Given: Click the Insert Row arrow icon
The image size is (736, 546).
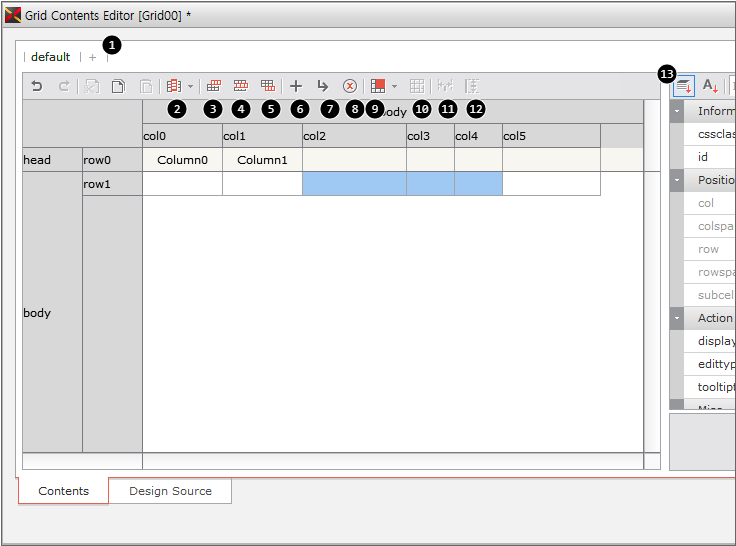Looking at the screenshot, I should pyautogui.click(x=322, y=87).
